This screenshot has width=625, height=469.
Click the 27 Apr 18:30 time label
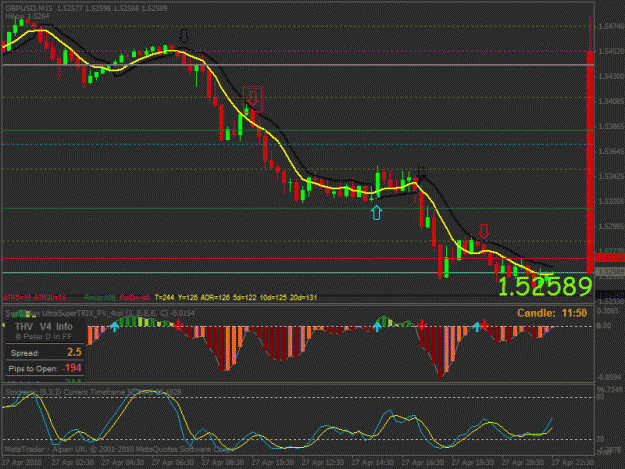[x=473, y=463]
